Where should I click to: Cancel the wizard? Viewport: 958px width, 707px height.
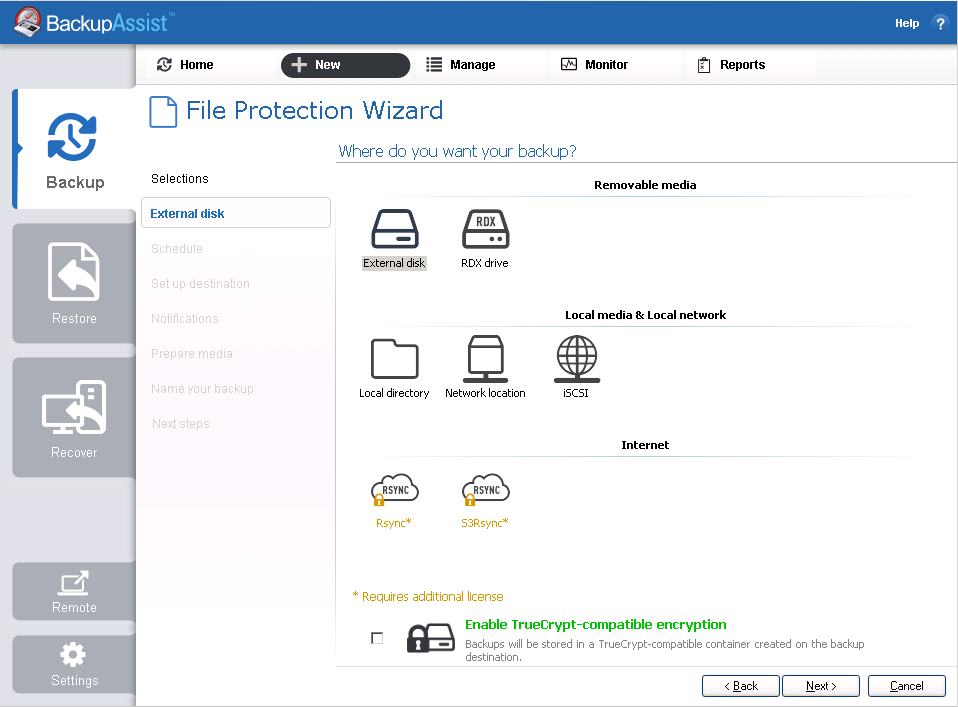(x=907, y=686)
